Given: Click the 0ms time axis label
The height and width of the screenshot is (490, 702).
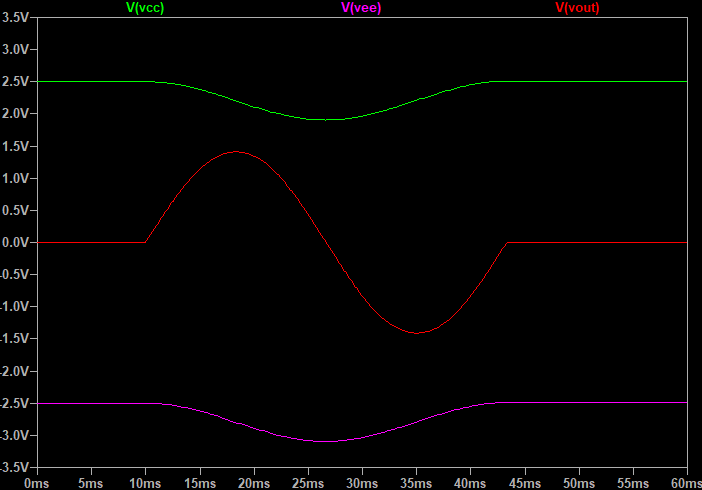Looking at the screenshot, I should [x=37, y=482].
